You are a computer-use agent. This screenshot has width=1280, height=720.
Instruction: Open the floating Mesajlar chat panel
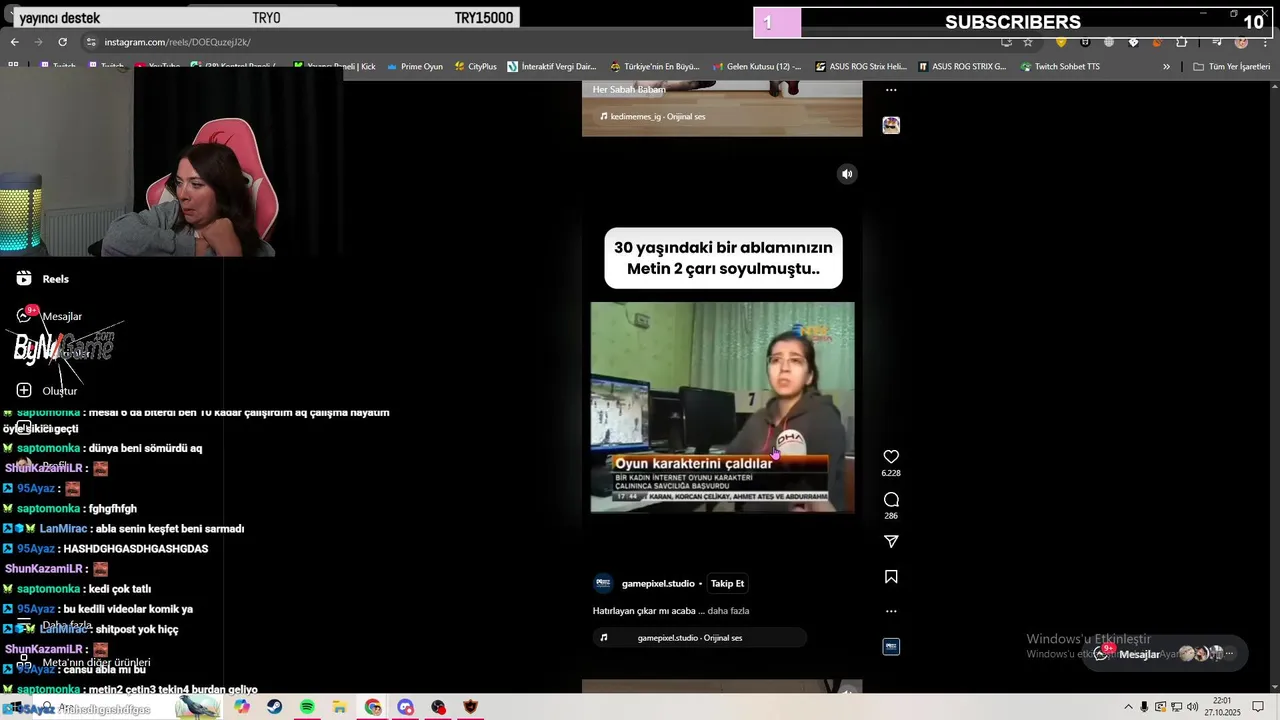1165,654
